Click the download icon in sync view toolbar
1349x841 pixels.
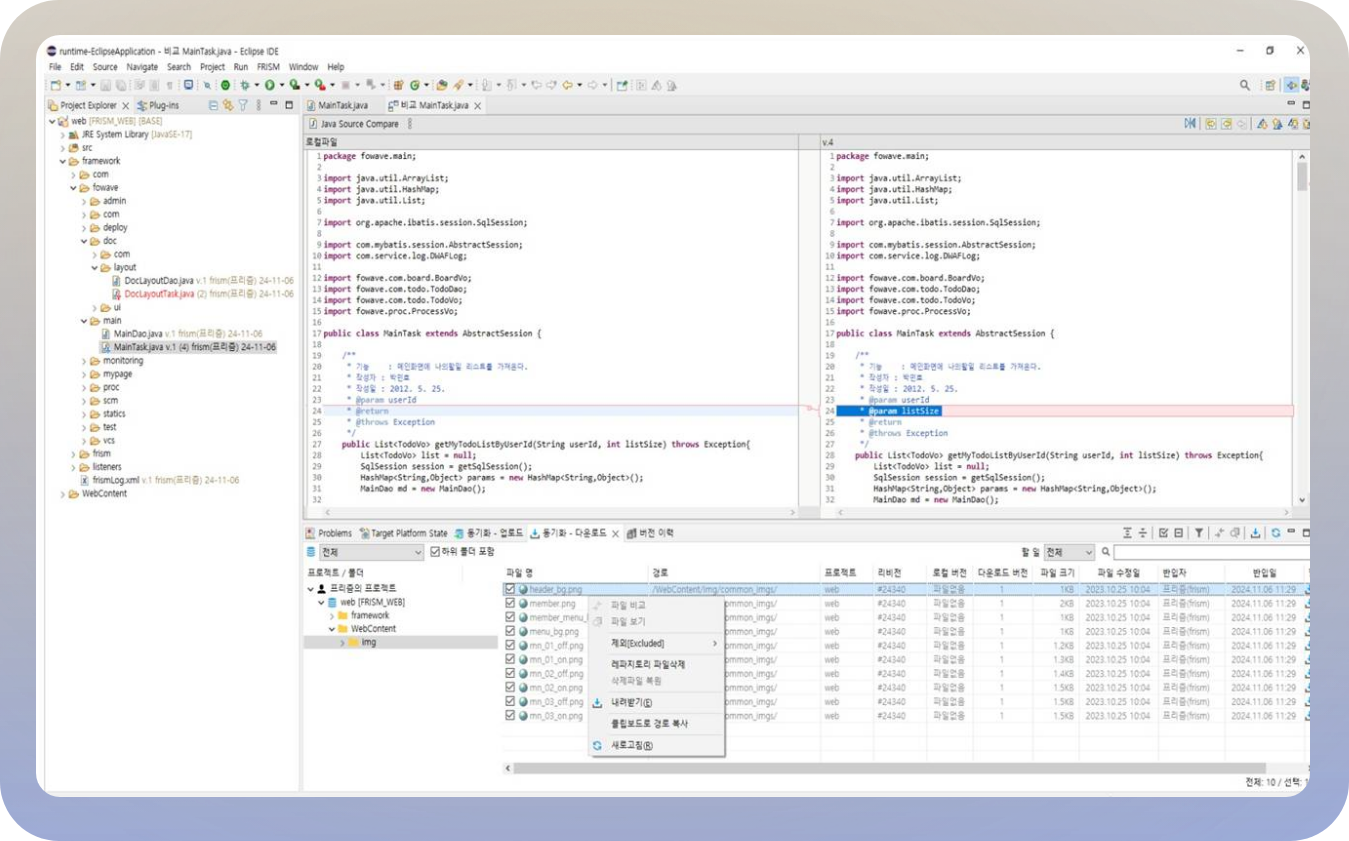pyautogui.click(x=1256, y=533)
